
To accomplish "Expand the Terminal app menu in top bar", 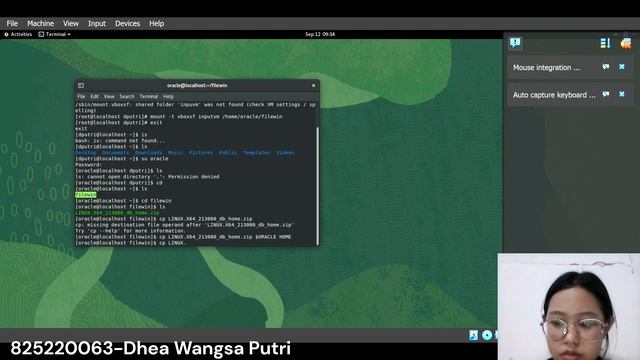I will pos(54,34).
